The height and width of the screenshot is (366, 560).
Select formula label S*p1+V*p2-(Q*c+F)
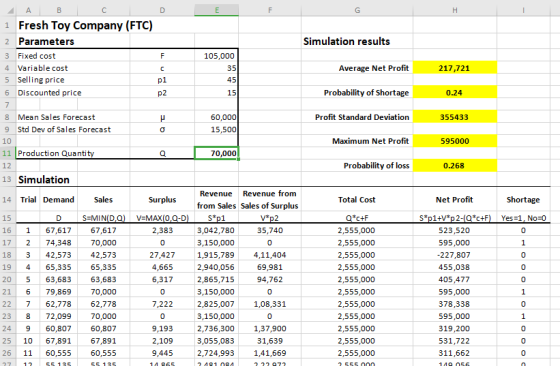click(455, 218)
